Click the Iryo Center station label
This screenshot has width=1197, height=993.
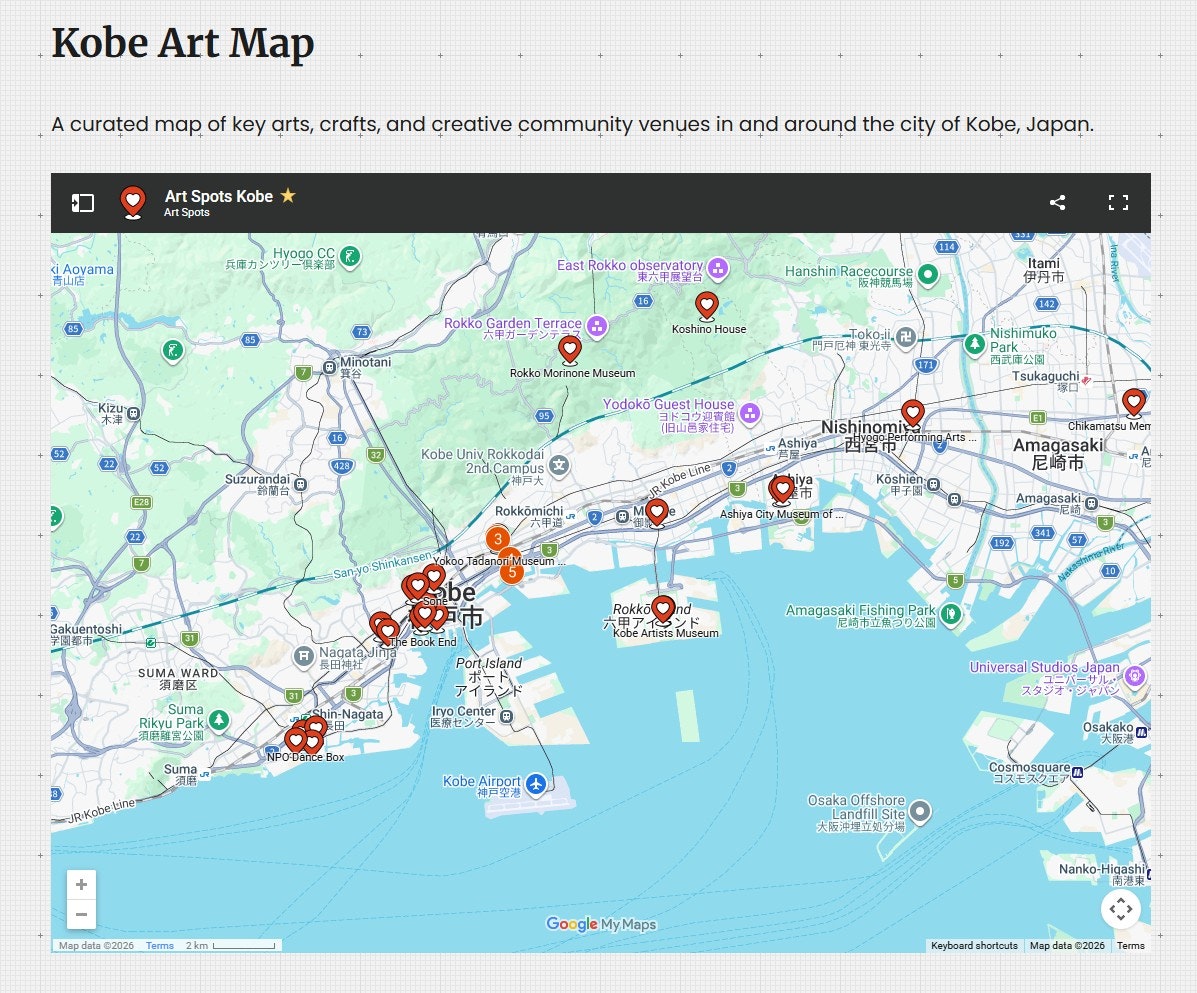463,711
